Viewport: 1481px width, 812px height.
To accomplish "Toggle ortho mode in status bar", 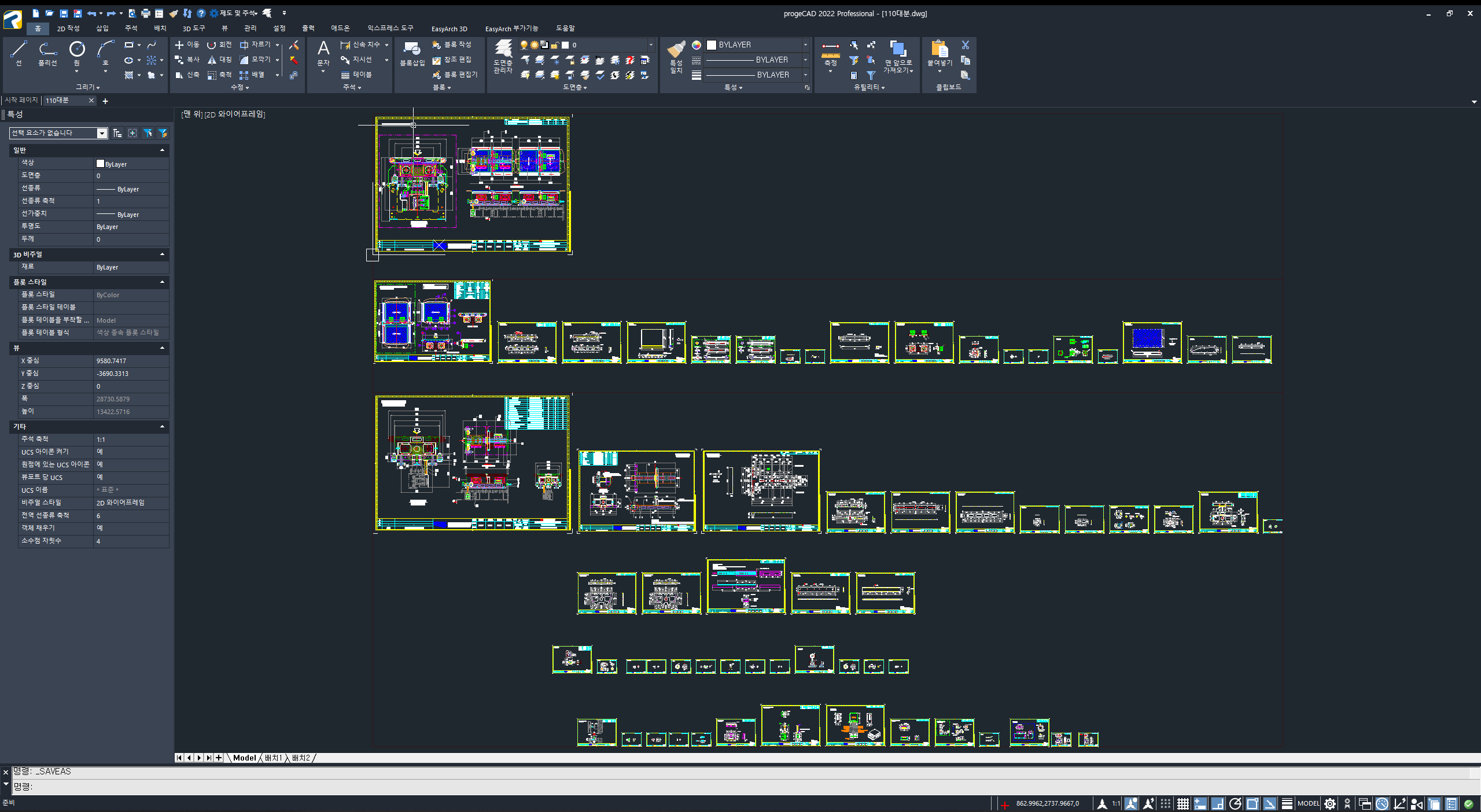I will (1218, 803).
